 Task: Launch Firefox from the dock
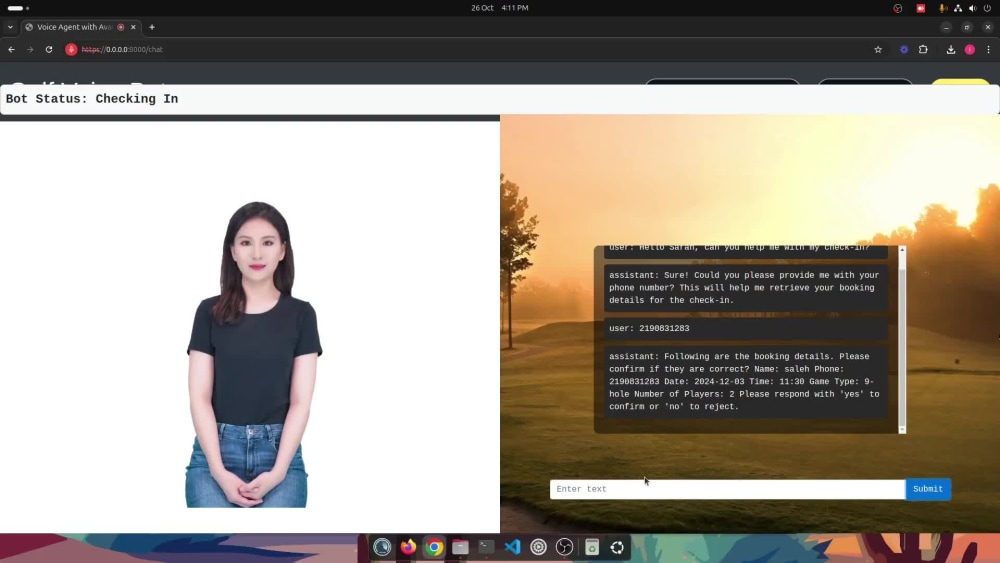click(408, 547)
